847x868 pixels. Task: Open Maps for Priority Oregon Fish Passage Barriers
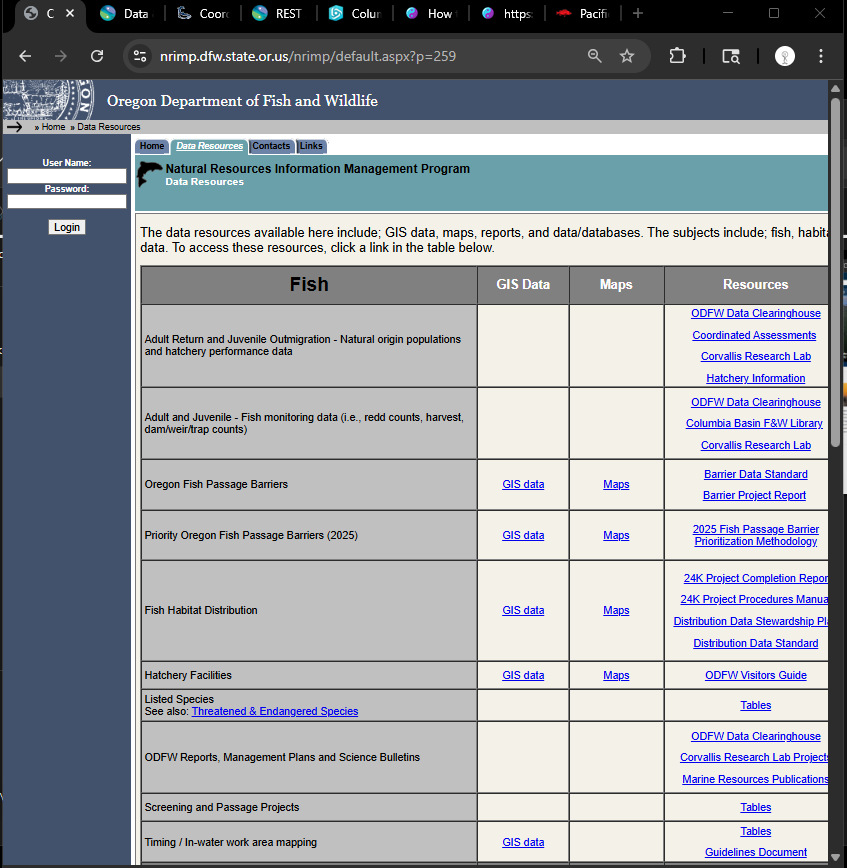[616, 535]
